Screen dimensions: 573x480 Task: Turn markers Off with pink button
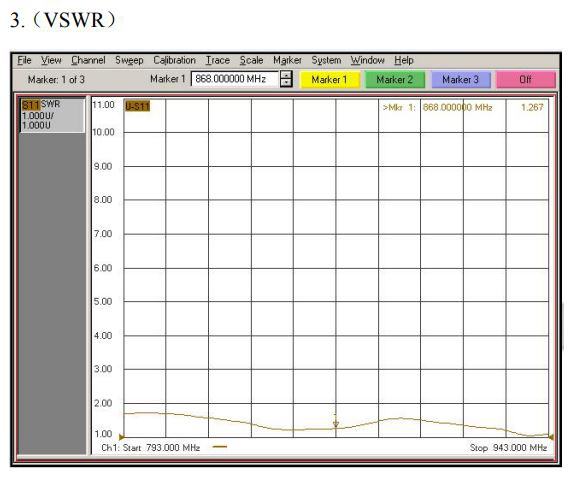525,80
